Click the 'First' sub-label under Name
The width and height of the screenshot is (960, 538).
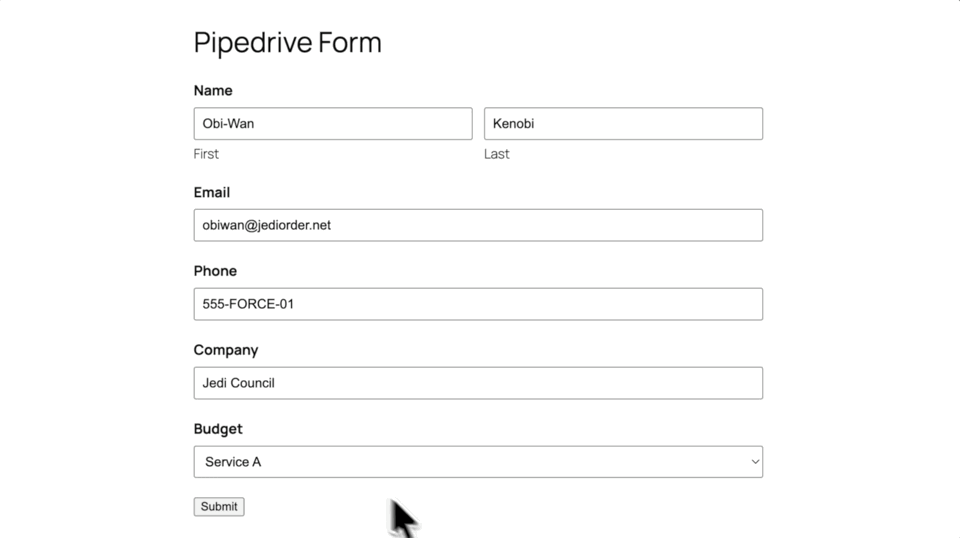pos(206,154)
